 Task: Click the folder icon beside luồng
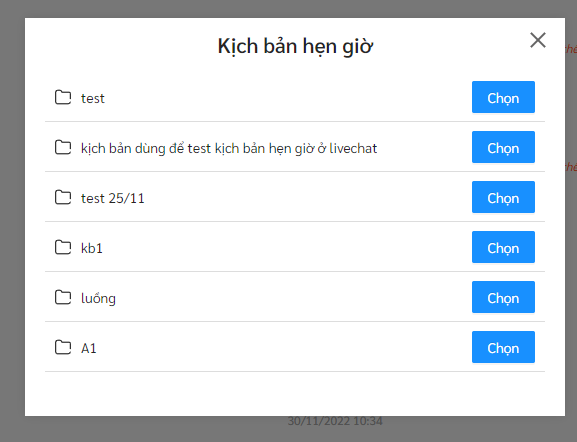tap(63, 298)
